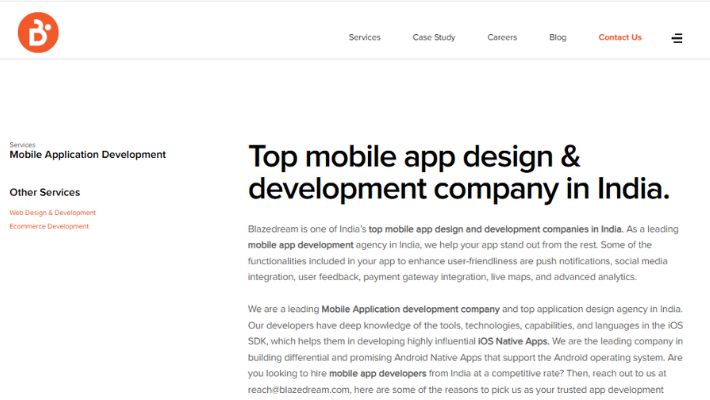Screen dimensions: 710x400
Task: Click the Other Services heading
Action: click(x=44, y=192)
